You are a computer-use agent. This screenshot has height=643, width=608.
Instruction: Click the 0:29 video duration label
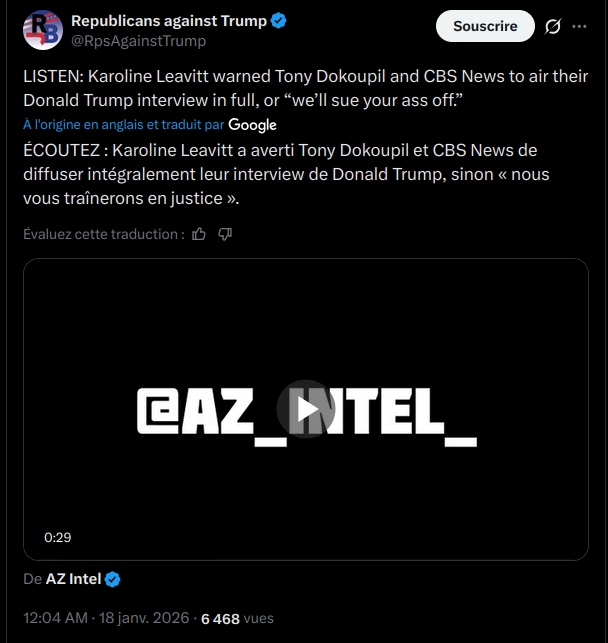coord(58,537)
